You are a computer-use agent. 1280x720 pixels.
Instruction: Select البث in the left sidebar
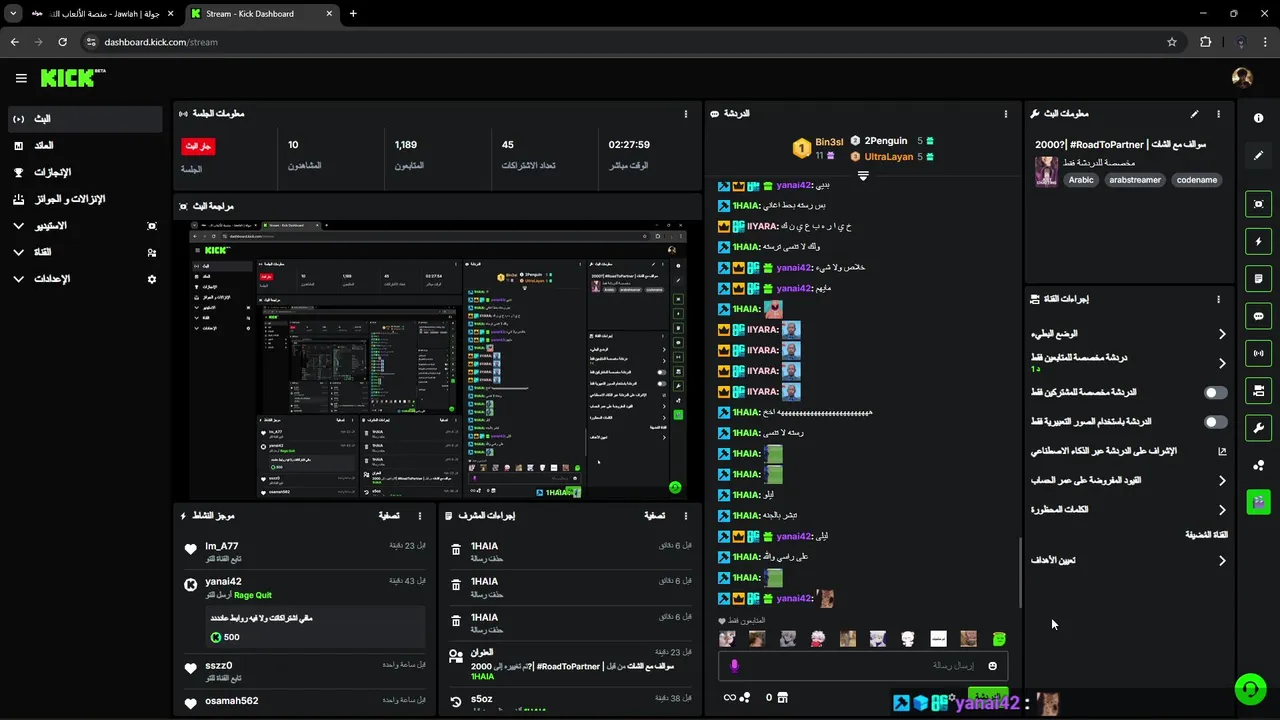pyautogui.click(x=85, y=119)
